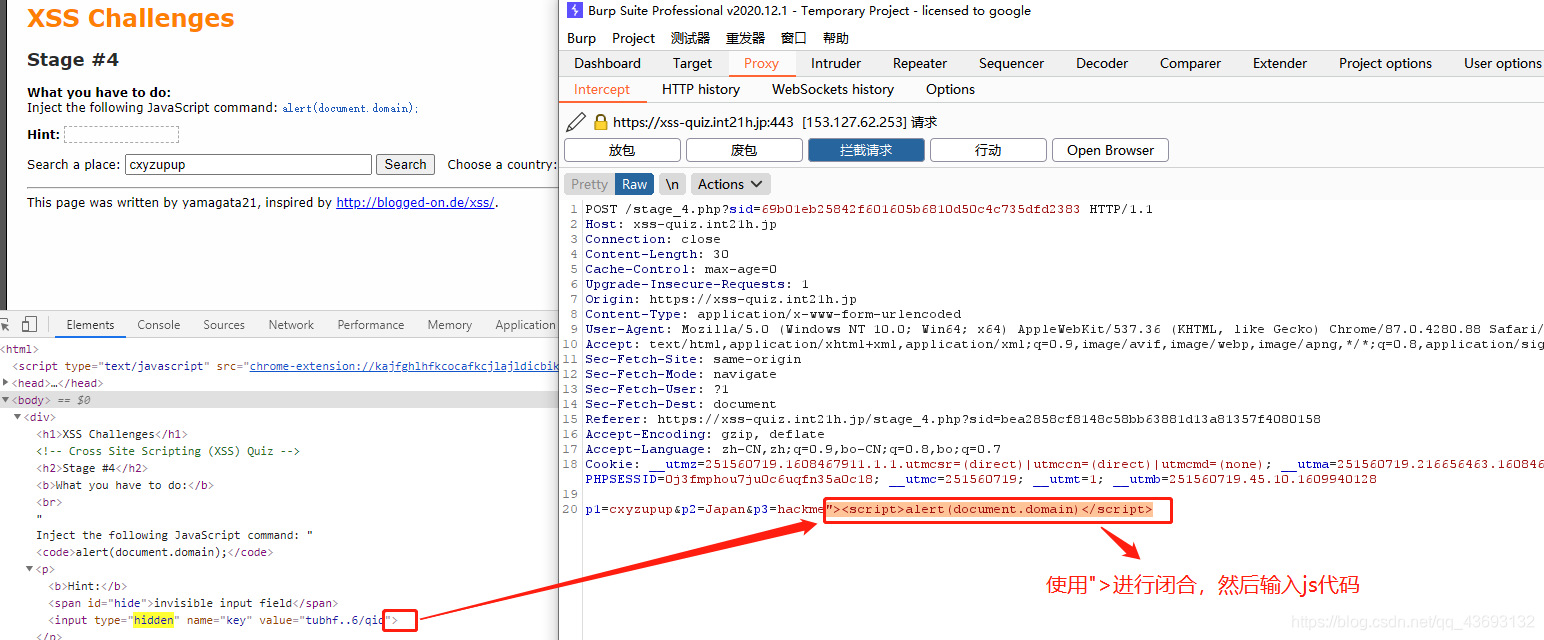
Task: Open the Actions dropdown
Action: [x=731, y=184]
